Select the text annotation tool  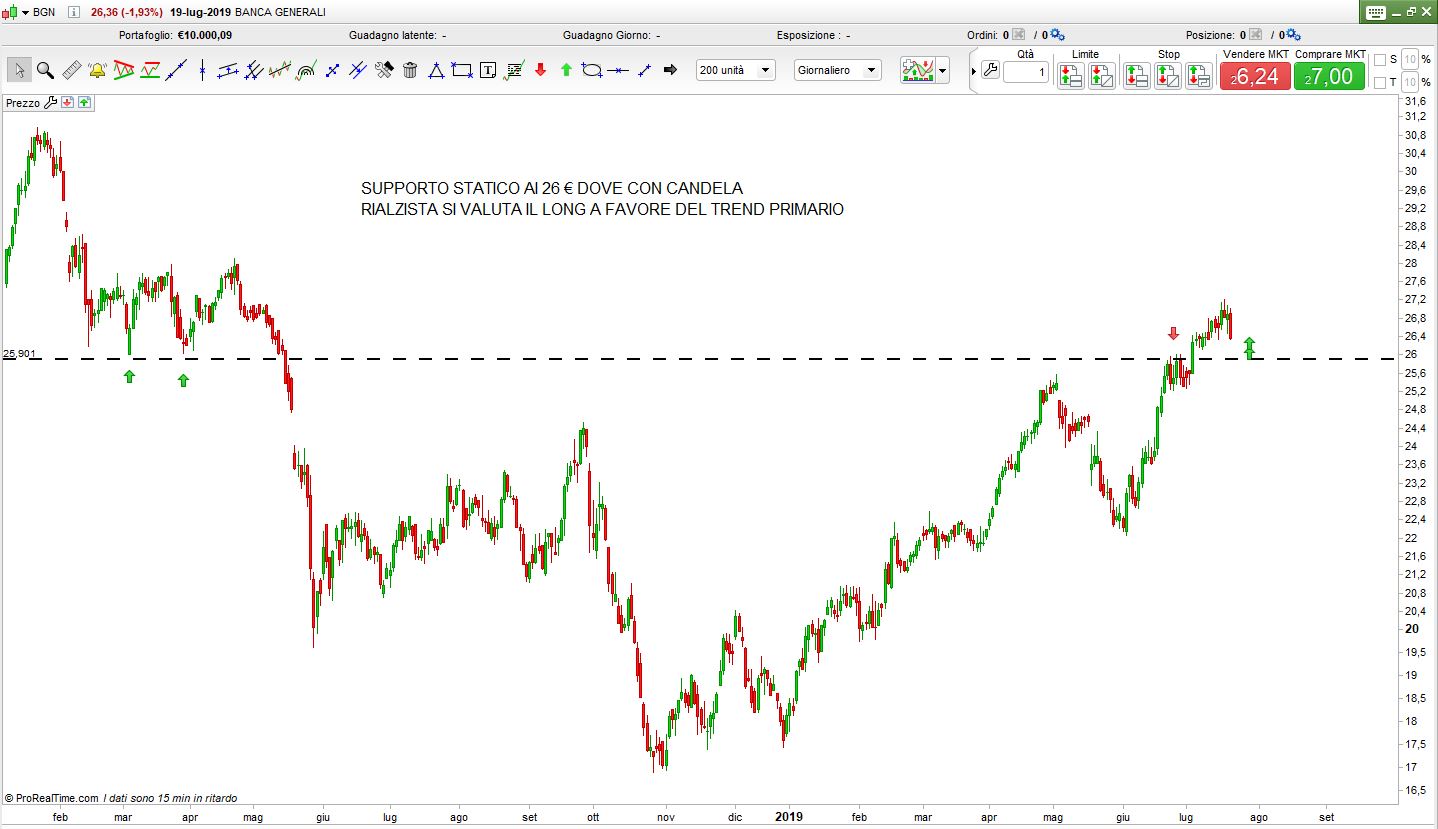coord(488,70)
